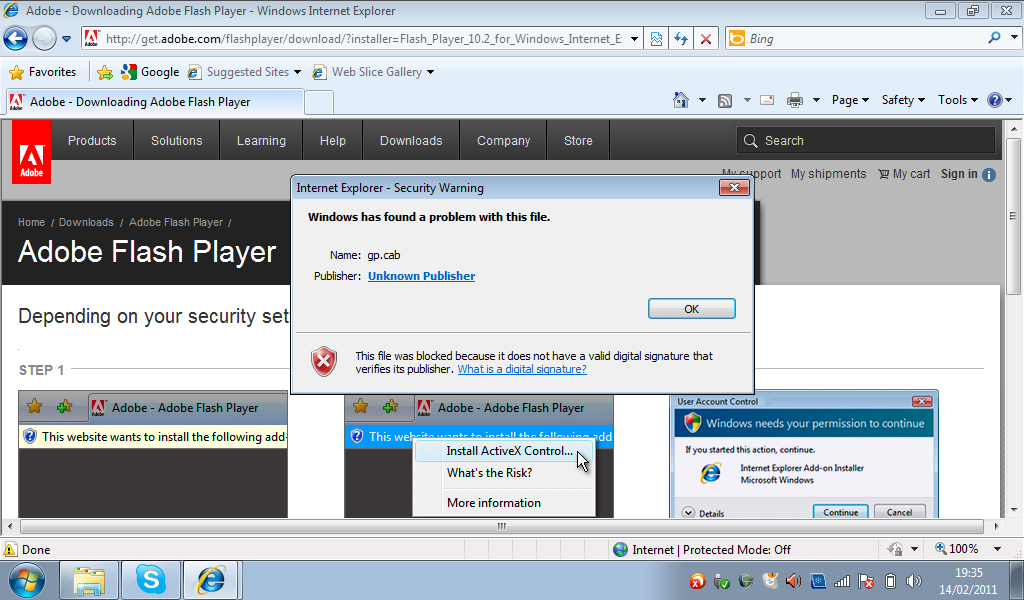Click the red Adobe logo
The height and width of the screenshot is (600, 1024).
point(31,152)
